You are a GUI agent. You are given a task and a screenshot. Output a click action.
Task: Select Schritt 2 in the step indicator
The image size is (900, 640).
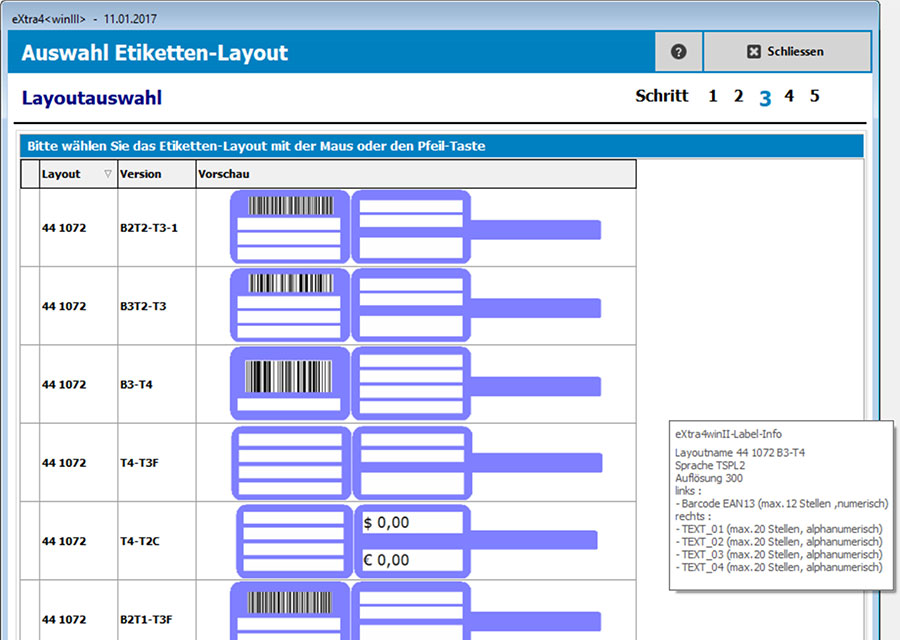click(738, 96)
